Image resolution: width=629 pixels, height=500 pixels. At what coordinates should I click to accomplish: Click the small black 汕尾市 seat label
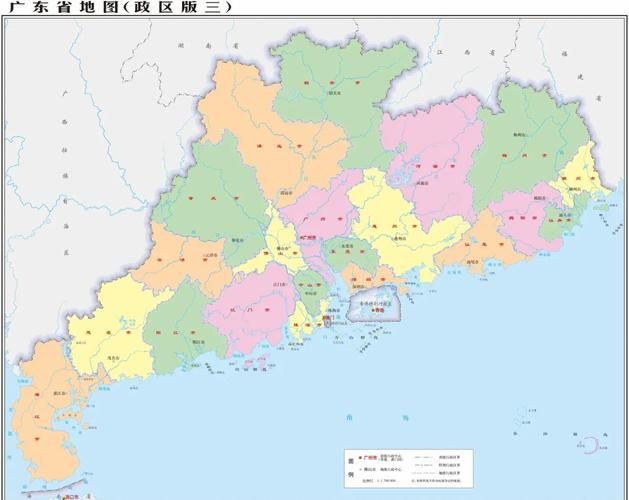click(473, 262)
